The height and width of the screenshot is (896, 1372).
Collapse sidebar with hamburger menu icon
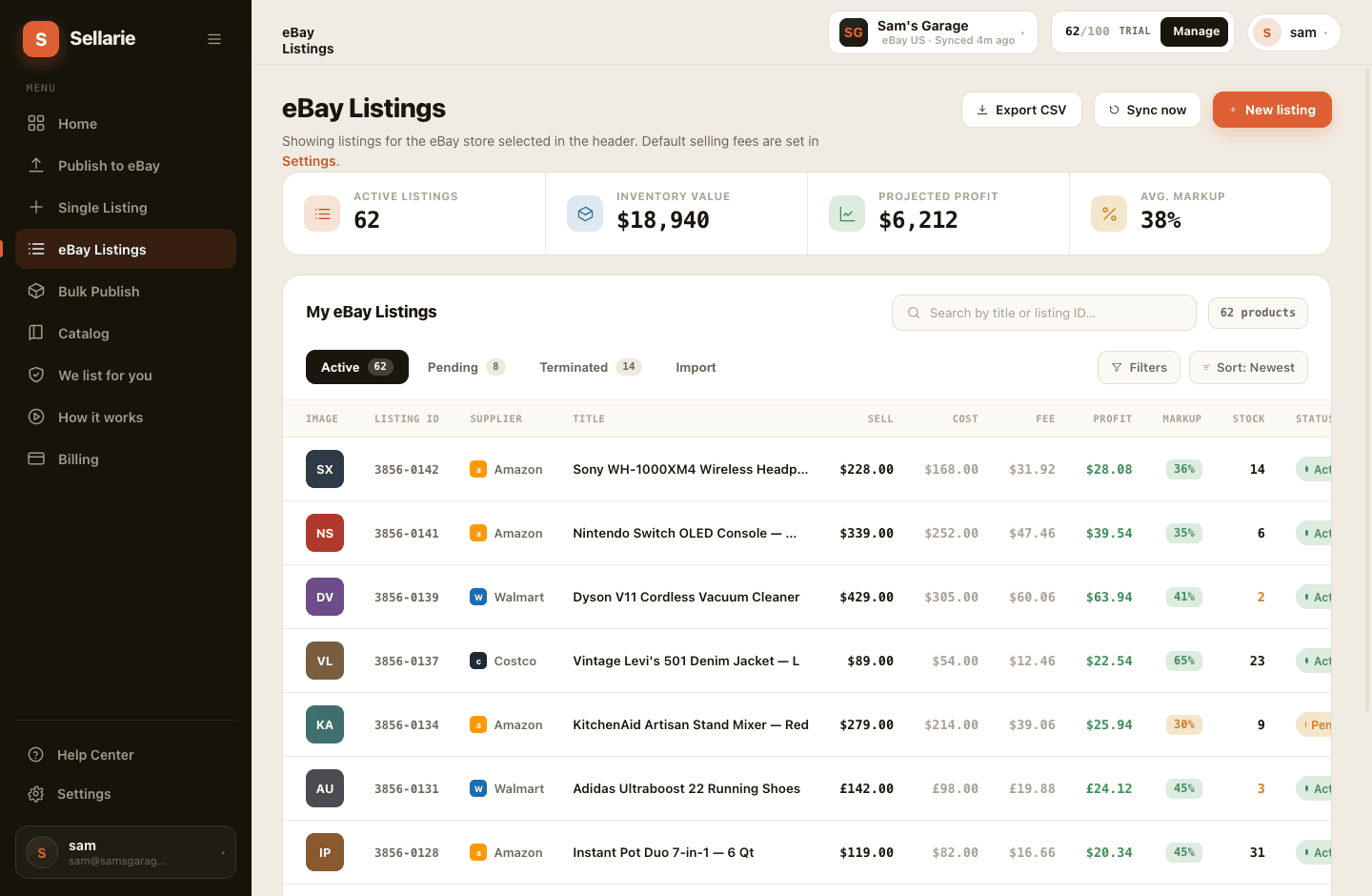[x=214, y=39]
